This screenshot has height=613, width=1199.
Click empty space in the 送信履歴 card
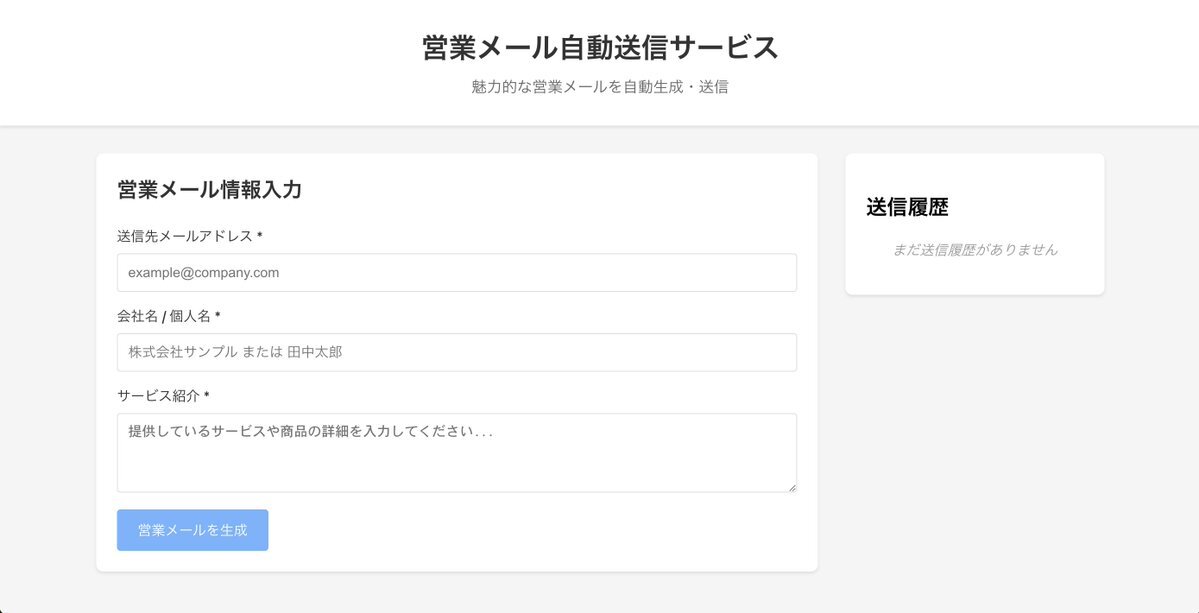click(975, 277)
